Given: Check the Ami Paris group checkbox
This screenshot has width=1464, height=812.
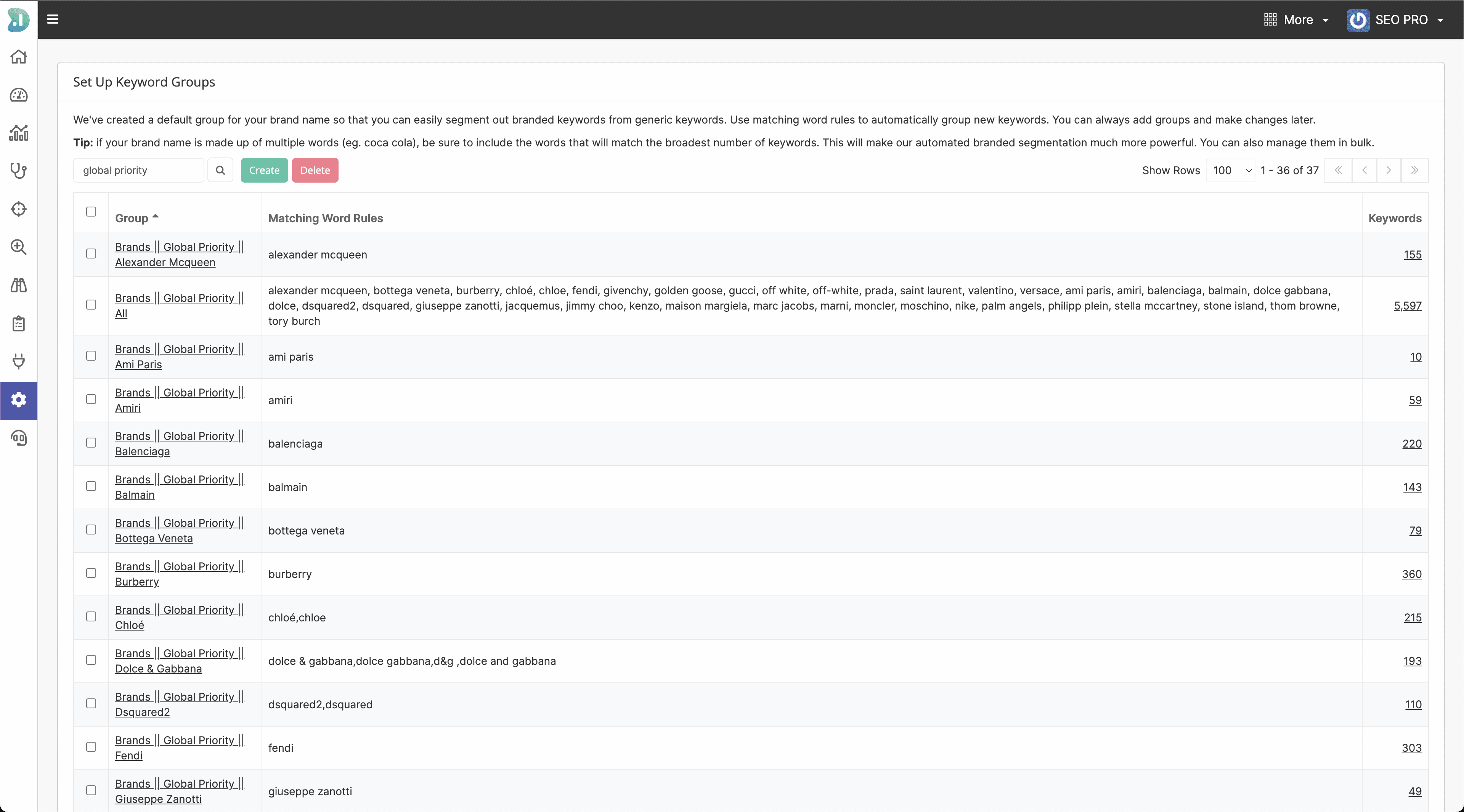Looking at the screenshot, I should click(x=91, y=356).
